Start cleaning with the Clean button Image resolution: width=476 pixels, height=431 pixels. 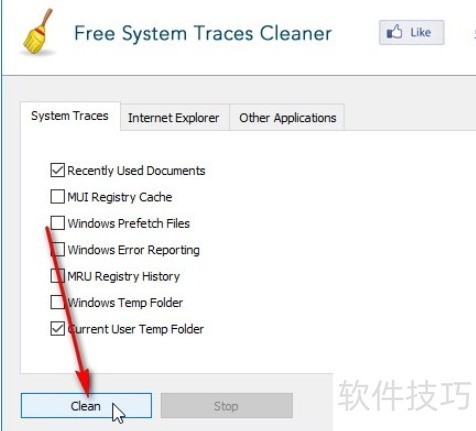(86, 406)
